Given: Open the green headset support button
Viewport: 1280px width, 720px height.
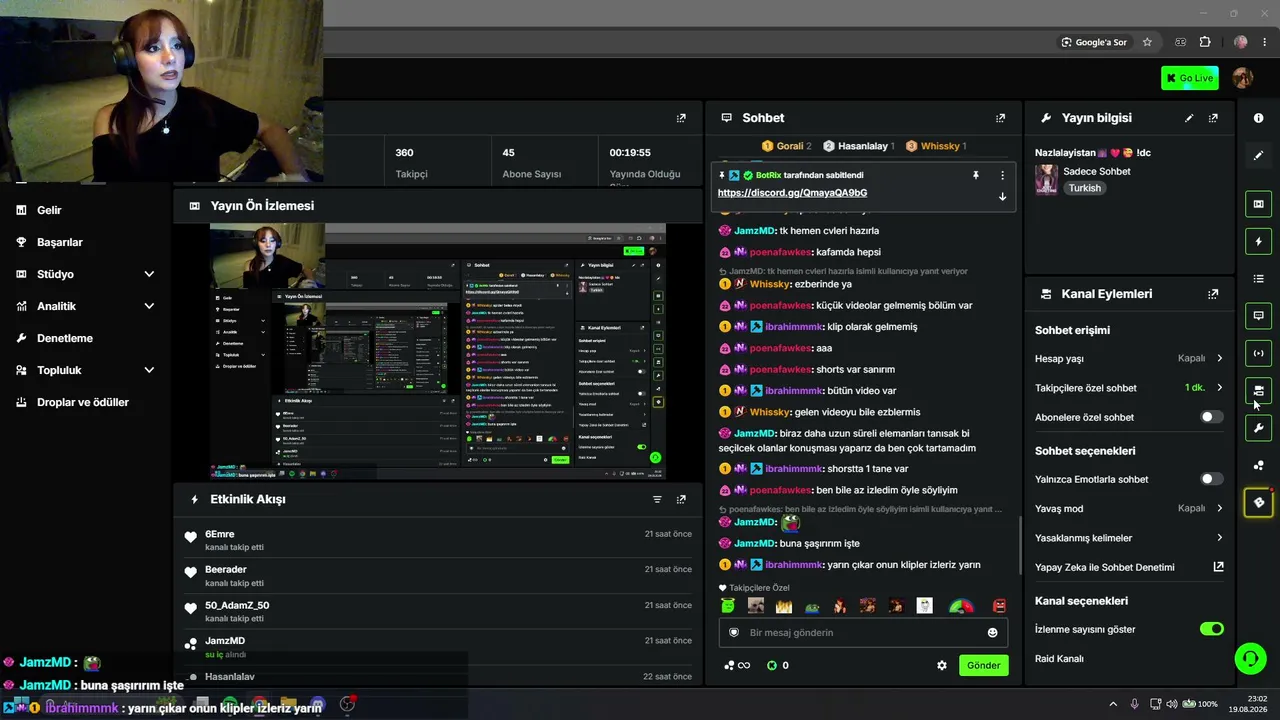Looking at the screenshot, I should [1250, 658].
